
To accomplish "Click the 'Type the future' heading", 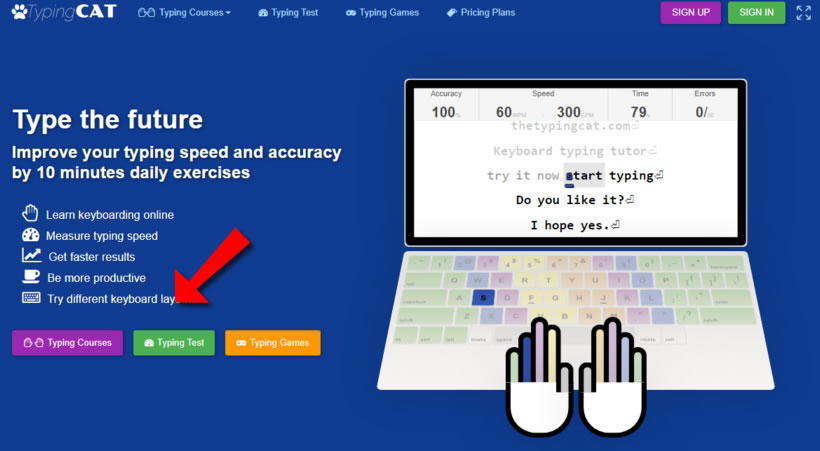I will (x=108, y=119).
